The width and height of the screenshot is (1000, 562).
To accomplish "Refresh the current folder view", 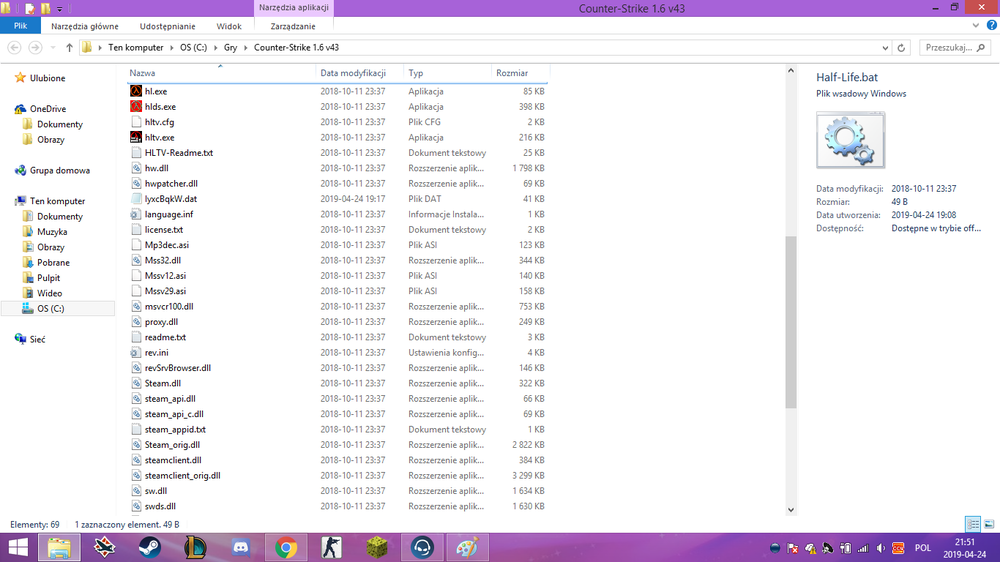I will tap(901, 48).
